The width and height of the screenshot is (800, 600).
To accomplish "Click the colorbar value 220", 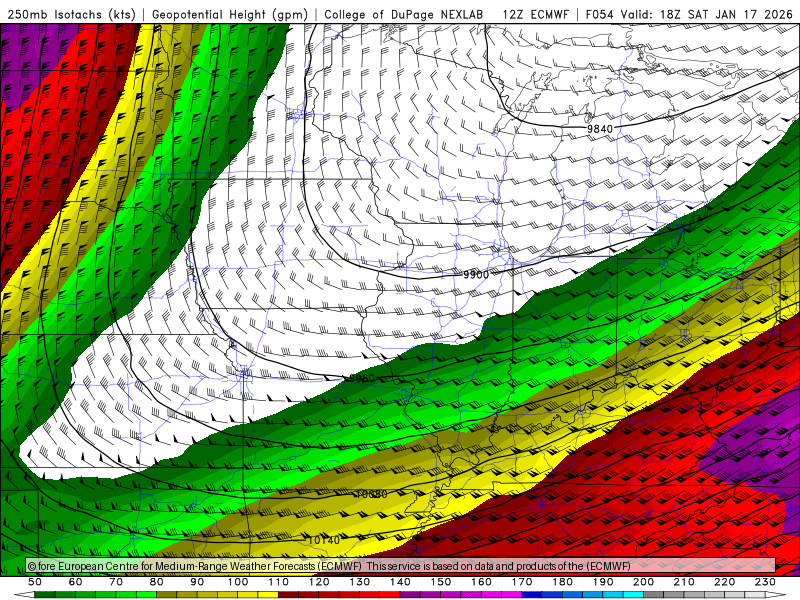I will (x=724, y=582).
